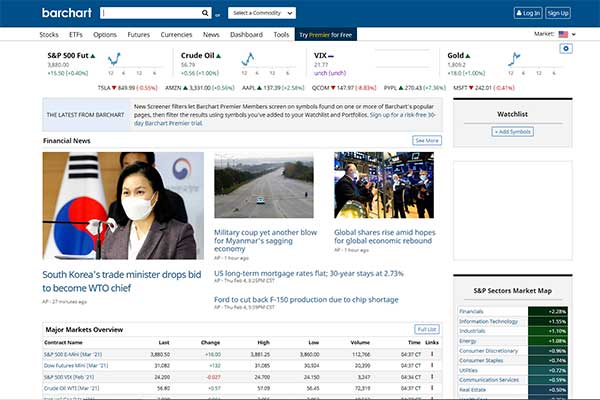Open the Dashboard menu
The image size is (600, 400).
[x=246, y=34]
